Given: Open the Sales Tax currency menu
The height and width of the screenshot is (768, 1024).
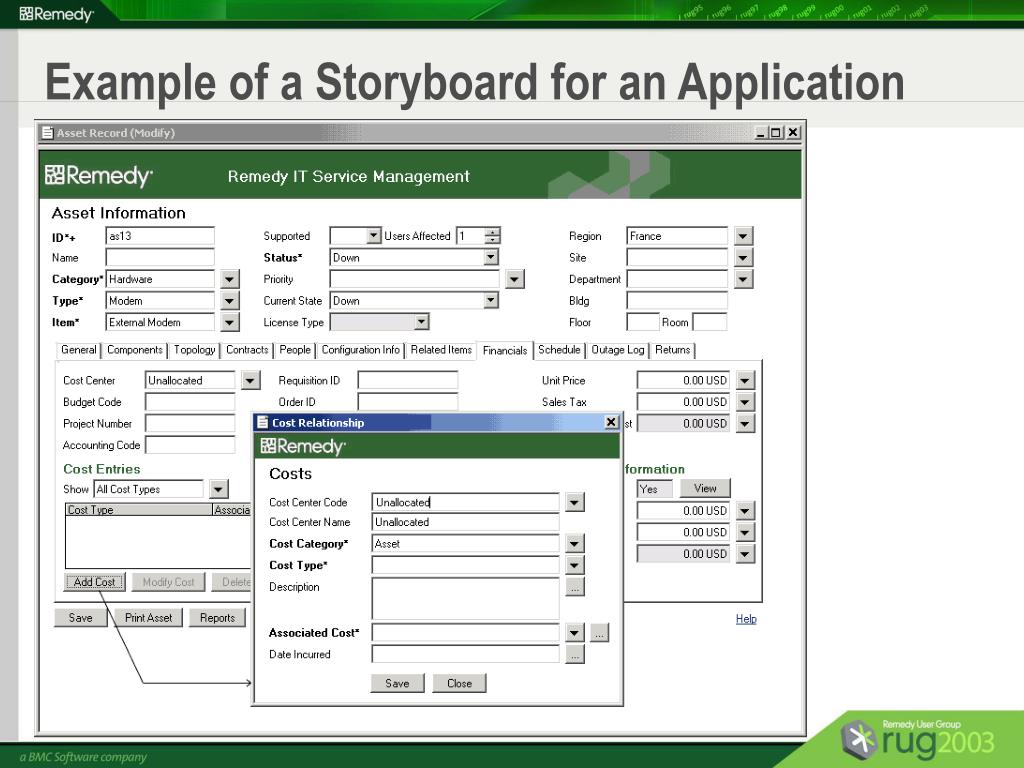Looking at the screenshot, I should click(x=745, y=402).
